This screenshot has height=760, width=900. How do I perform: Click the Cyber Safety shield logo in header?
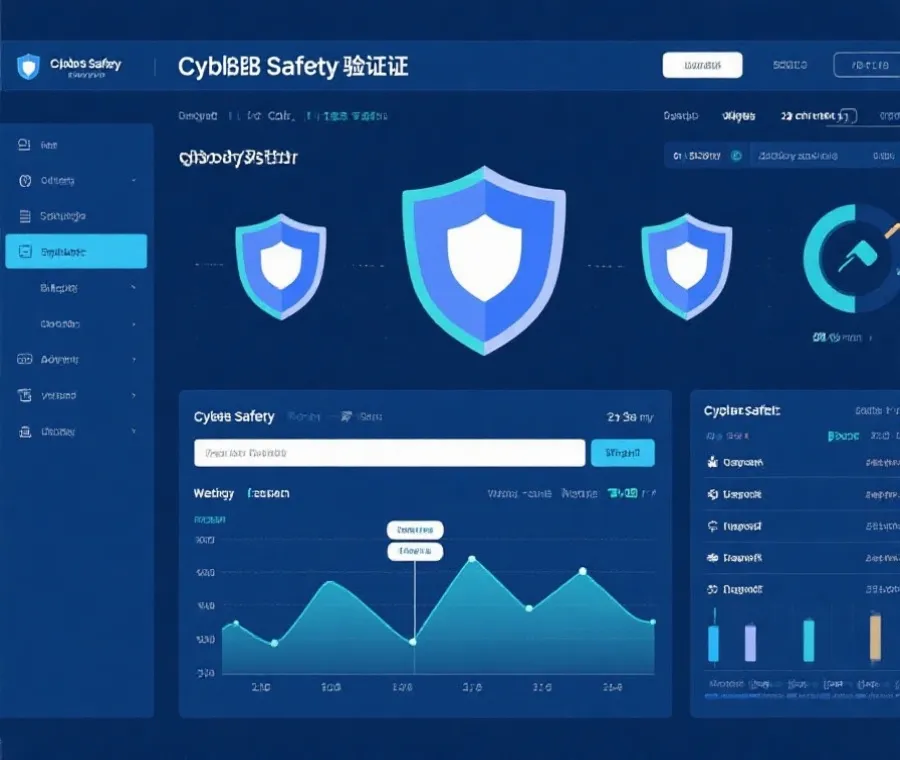tap(28, 67)
